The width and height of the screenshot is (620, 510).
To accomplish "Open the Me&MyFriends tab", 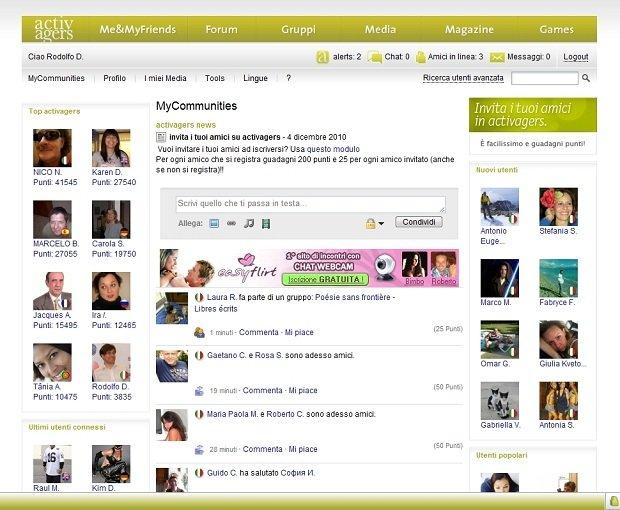I will pyautogui.click(x=135, y=29).
